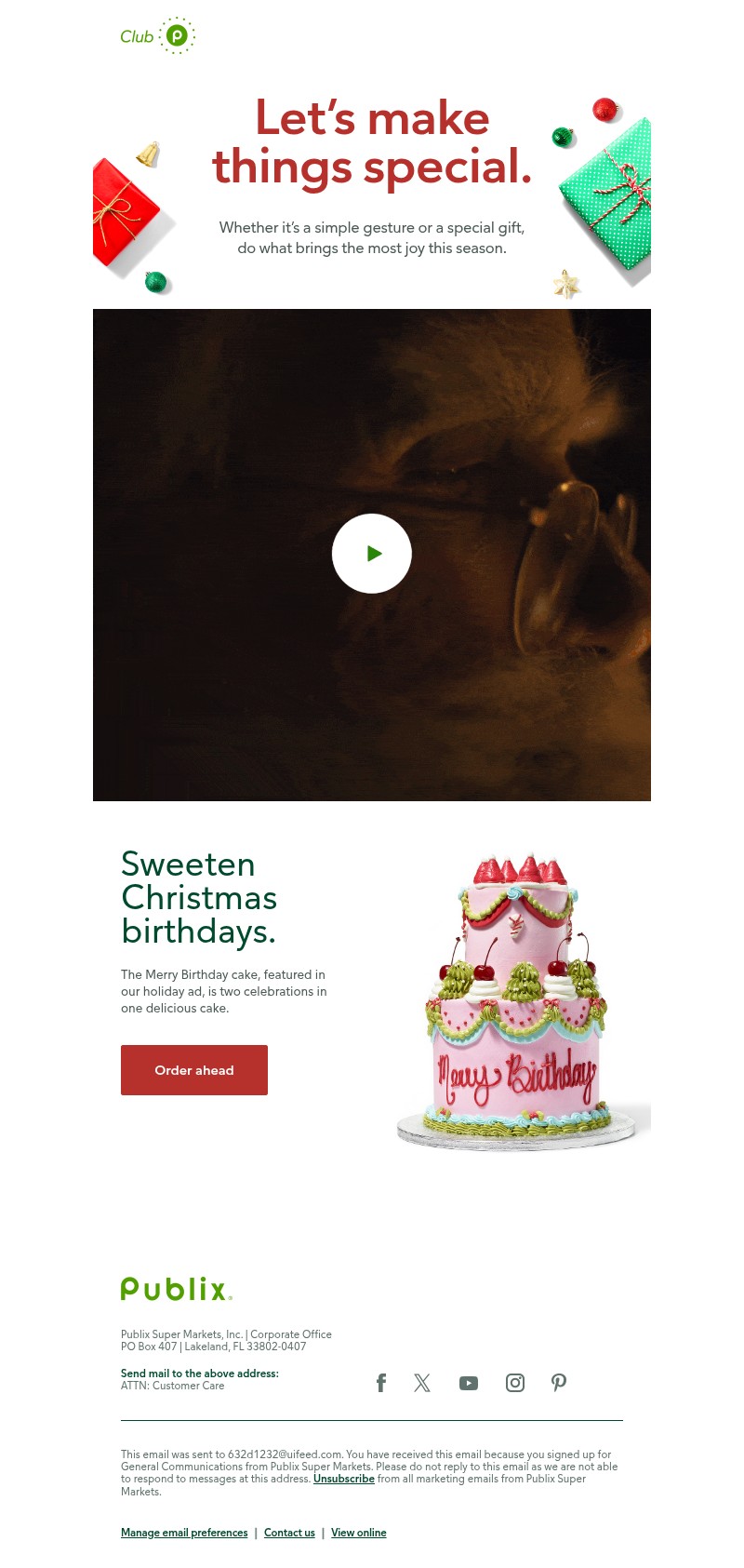Click the Let's make things special headline
This screenshot has height=1568, width=744.
[x=372, y=142]
